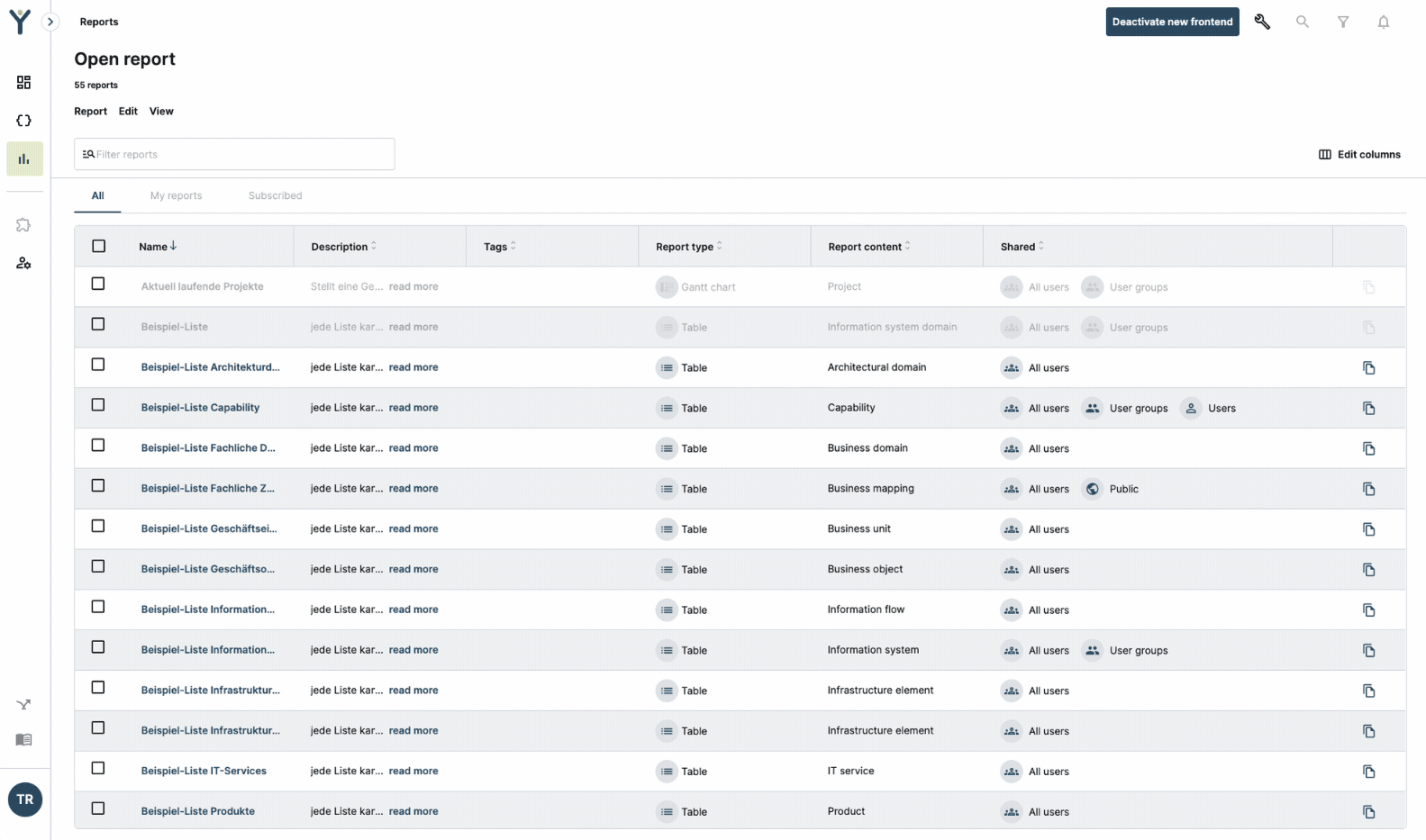Open the Edit menu
The image size is (1426, 840).
128,112
